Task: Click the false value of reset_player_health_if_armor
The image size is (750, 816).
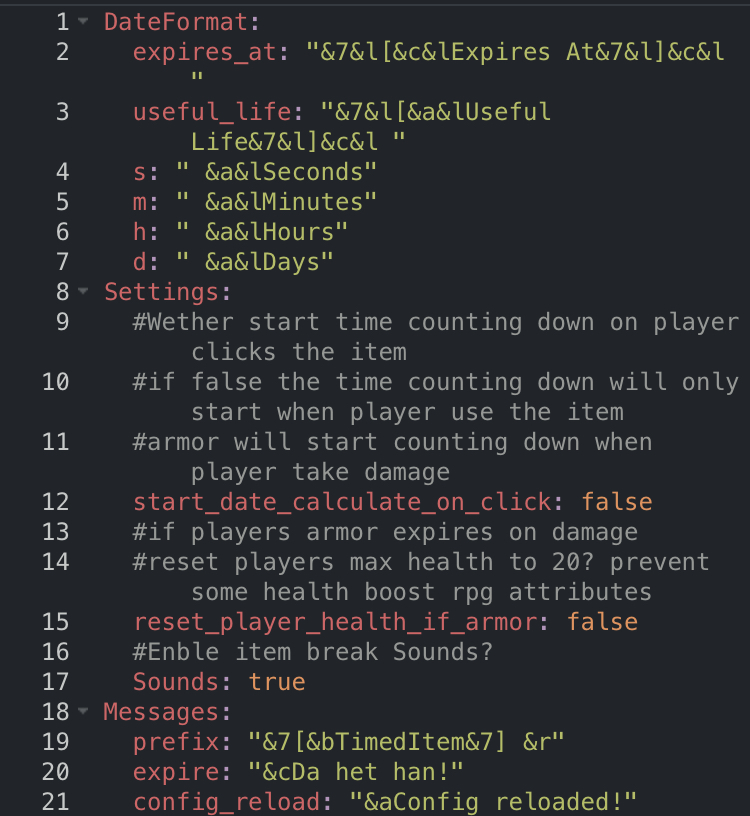Action: pyautogui.click(x=602, y=622)
